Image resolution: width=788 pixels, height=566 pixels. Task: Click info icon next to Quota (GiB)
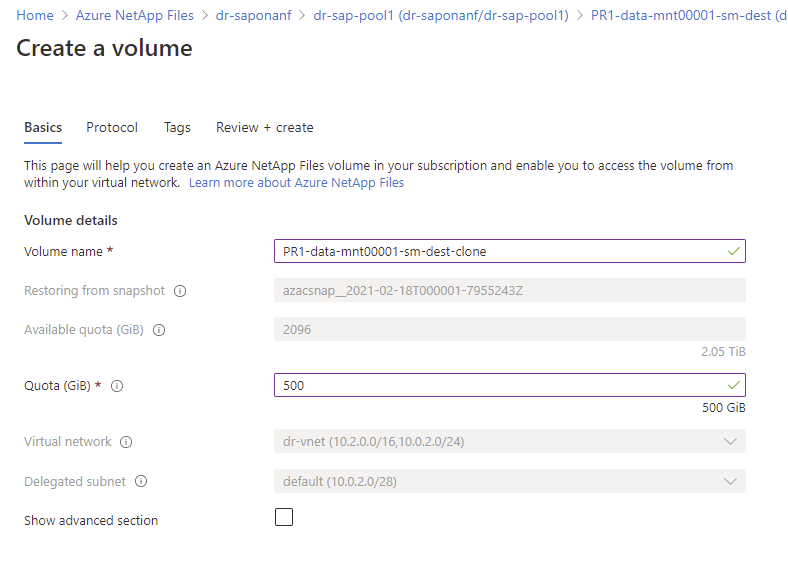[x=117, y=386]
